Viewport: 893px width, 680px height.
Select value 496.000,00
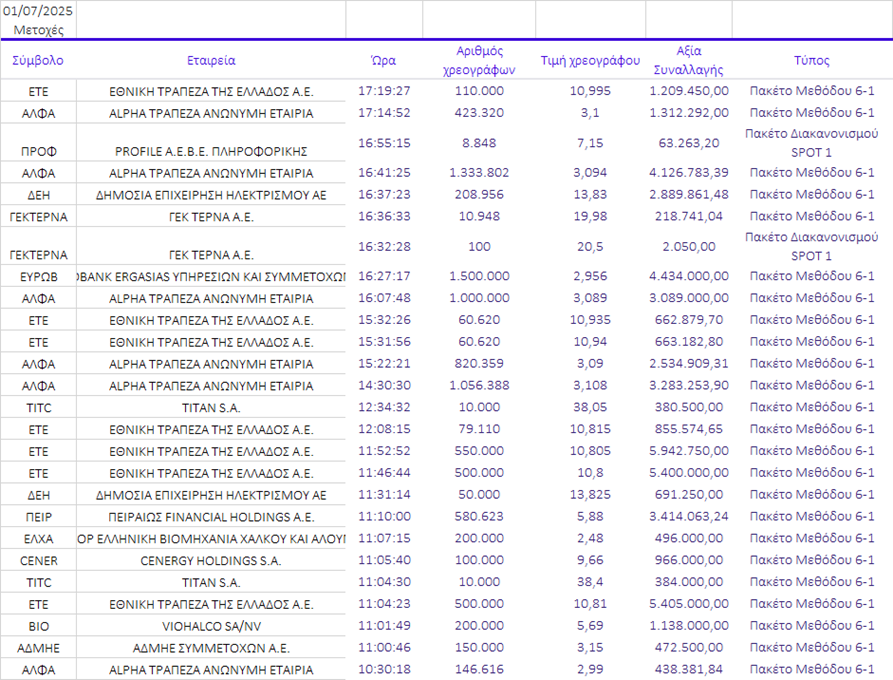click(689, 538)
